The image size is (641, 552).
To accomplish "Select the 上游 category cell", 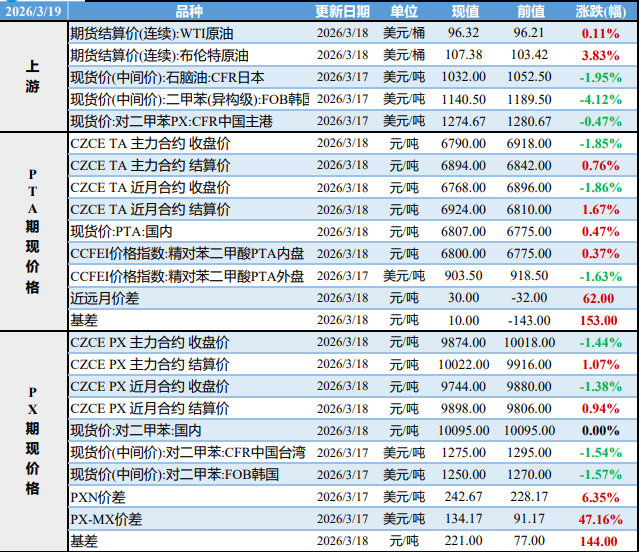I will click(34, 76).
